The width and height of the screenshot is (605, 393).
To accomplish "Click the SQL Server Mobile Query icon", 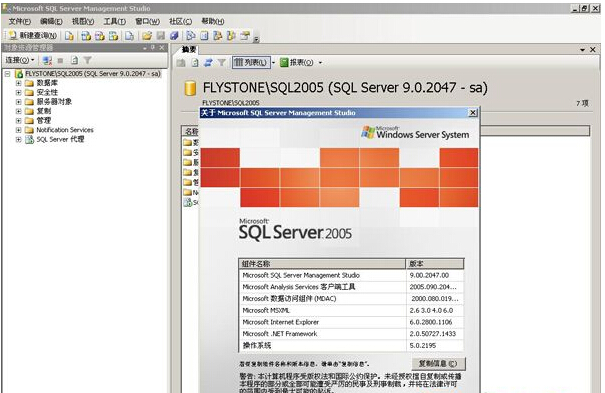I will tap(129, 36).
